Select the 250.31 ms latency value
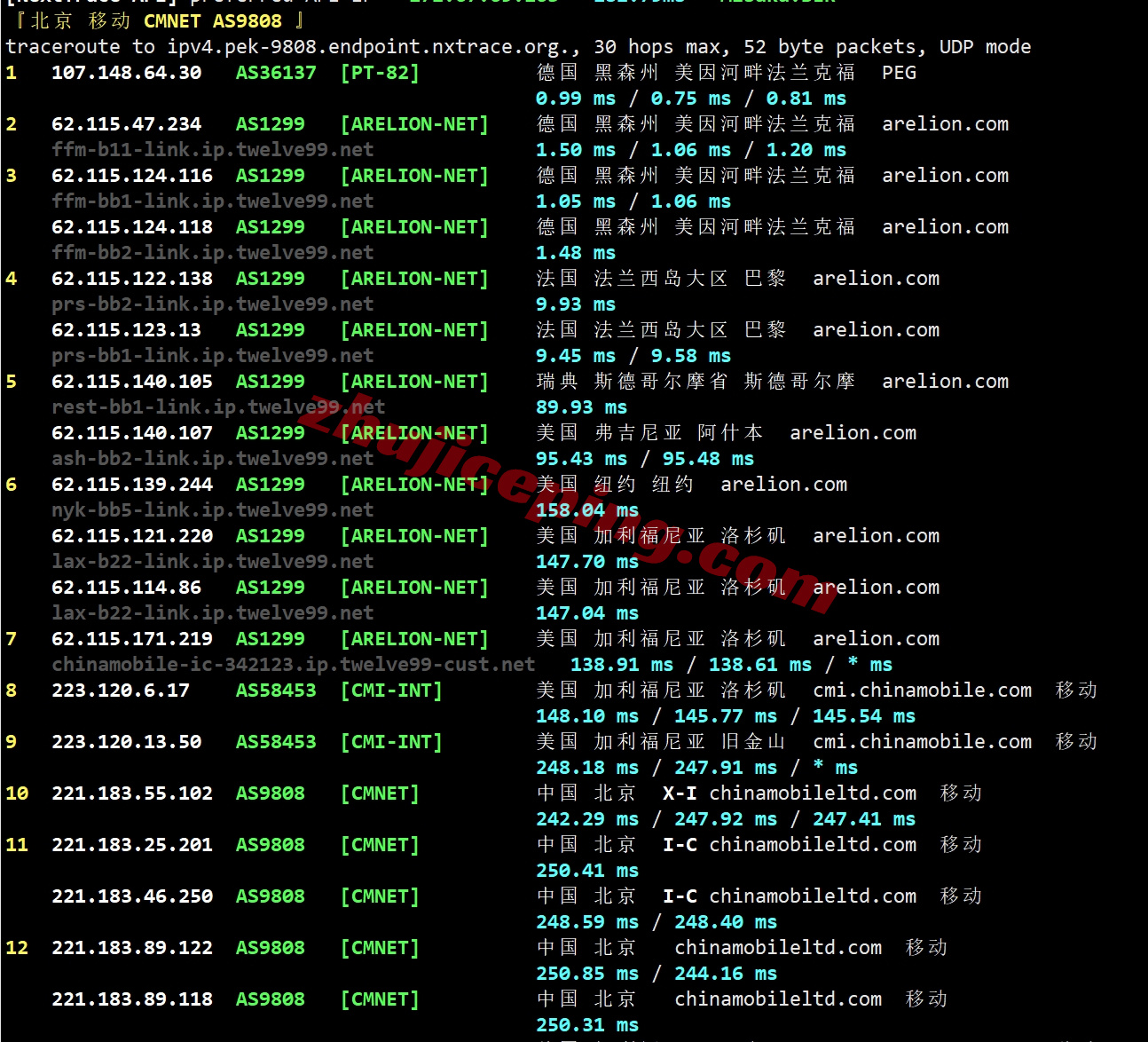 tap(587, 1025)
